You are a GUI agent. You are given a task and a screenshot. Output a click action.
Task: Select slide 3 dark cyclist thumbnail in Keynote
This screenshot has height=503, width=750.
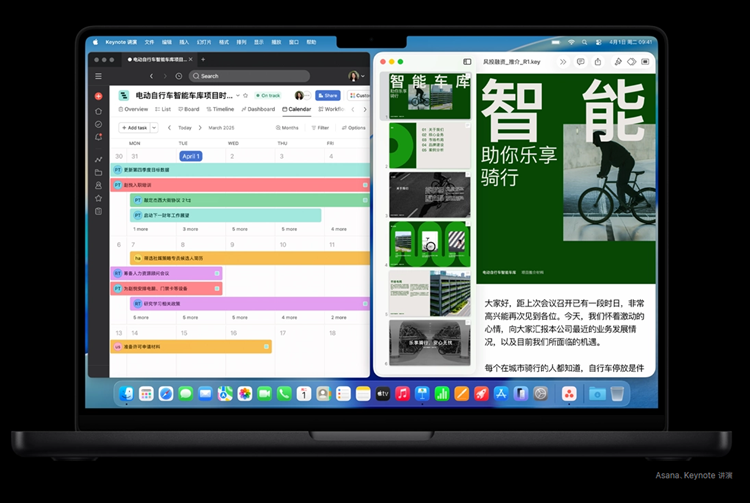click(430, 195)
